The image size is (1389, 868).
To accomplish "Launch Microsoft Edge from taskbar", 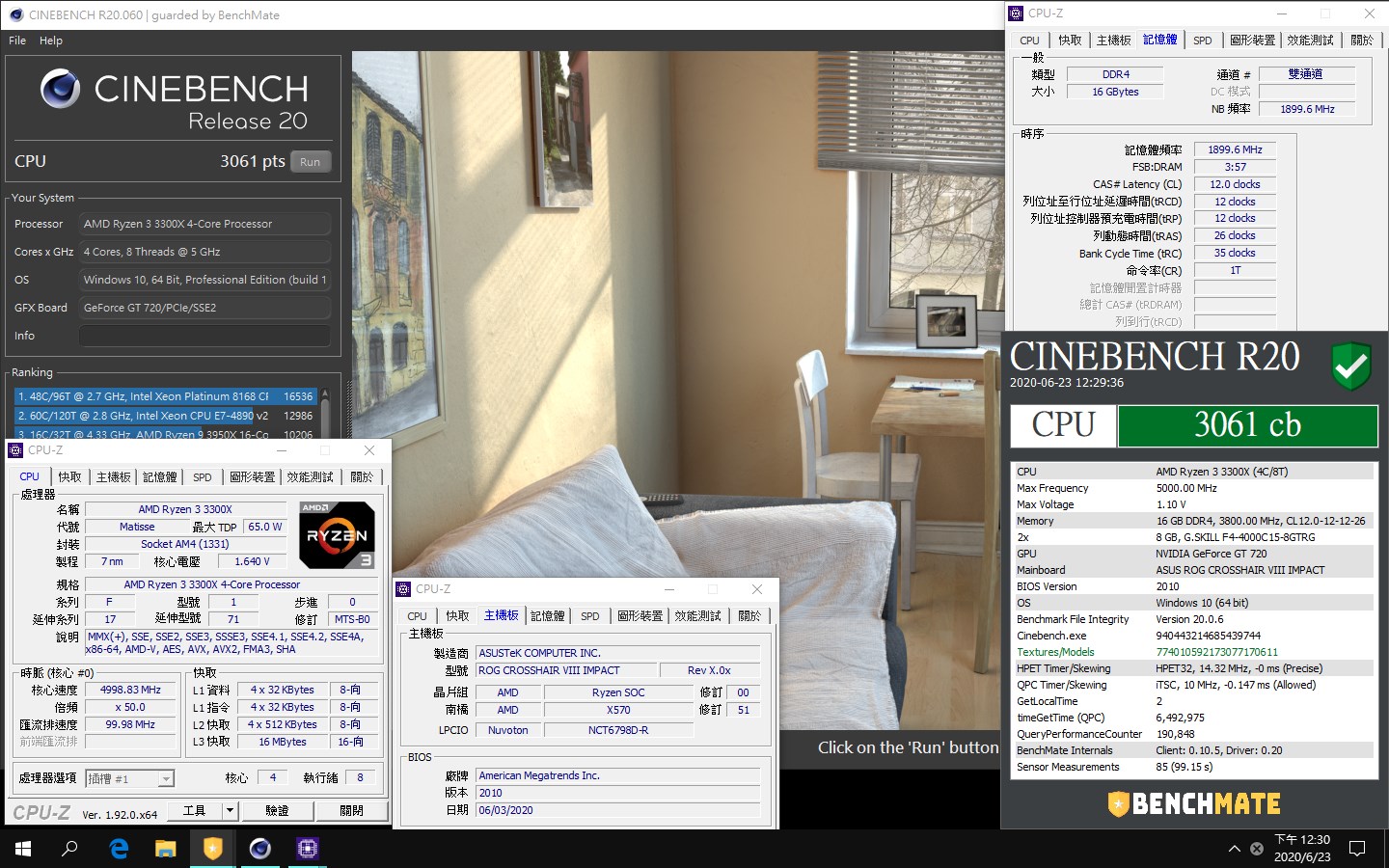I will pos(119,849).
